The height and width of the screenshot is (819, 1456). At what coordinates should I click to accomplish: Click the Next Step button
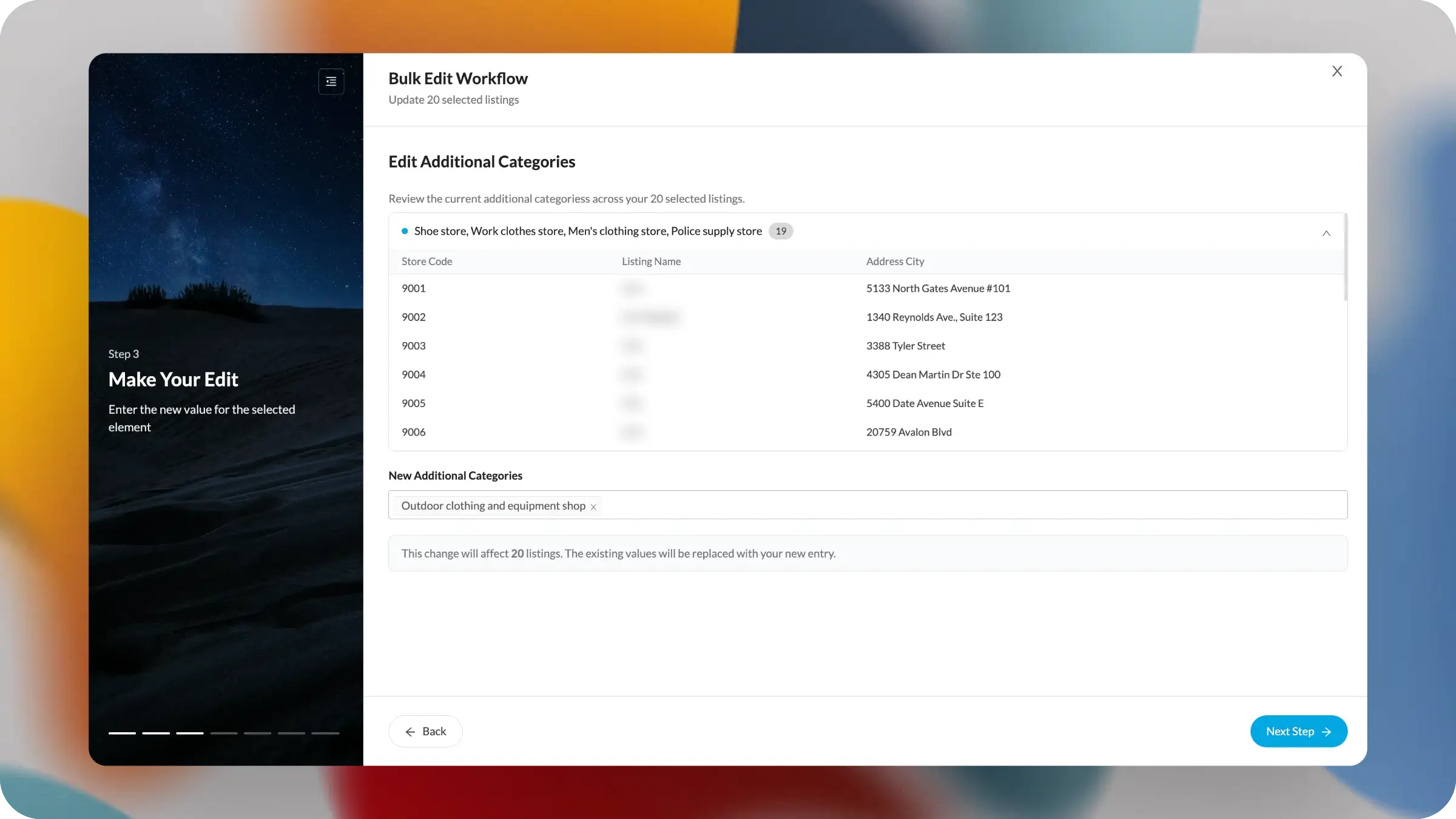coord(1298,732)
